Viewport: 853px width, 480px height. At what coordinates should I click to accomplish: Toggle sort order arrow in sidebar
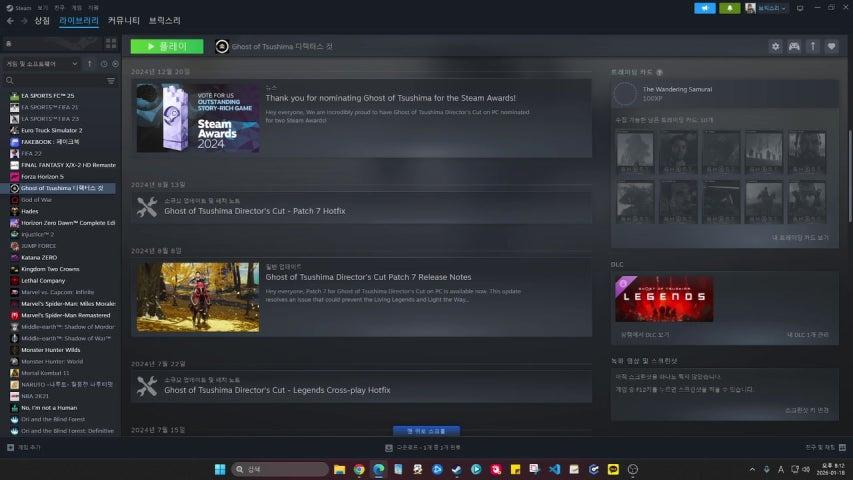coord(90,64)
